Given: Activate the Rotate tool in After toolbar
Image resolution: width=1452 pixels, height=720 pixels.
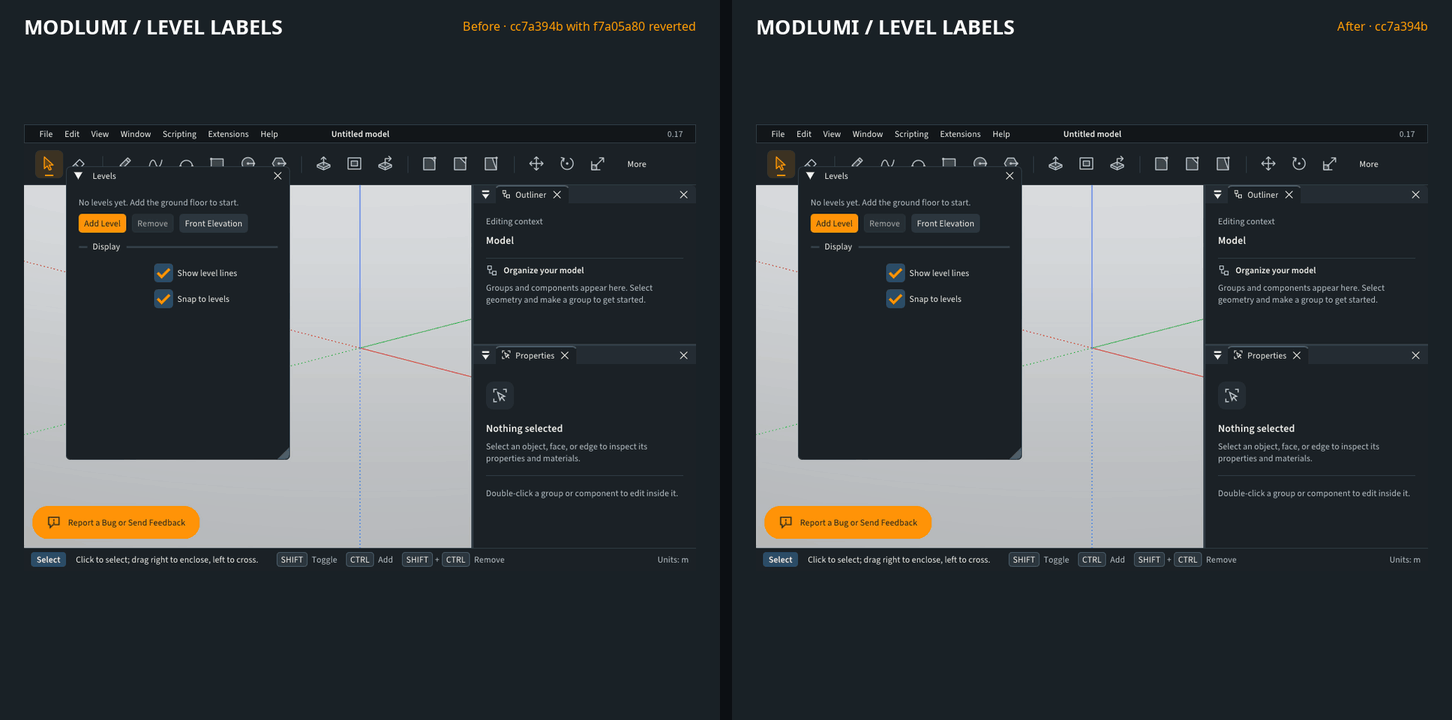Looking at the screenshot, I should [1299, 164].
